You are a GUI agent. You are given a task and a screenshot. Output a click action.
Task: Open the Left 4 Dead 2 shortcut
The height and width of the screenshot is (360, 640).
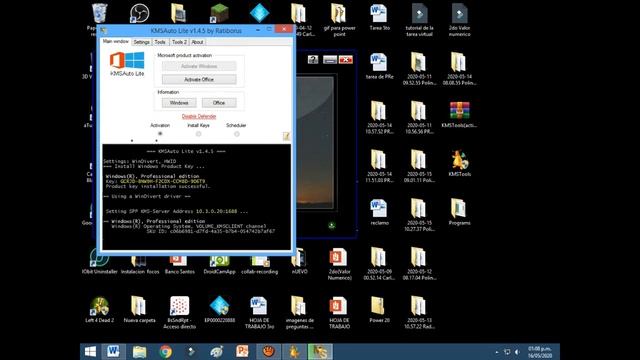click(99, 306)
